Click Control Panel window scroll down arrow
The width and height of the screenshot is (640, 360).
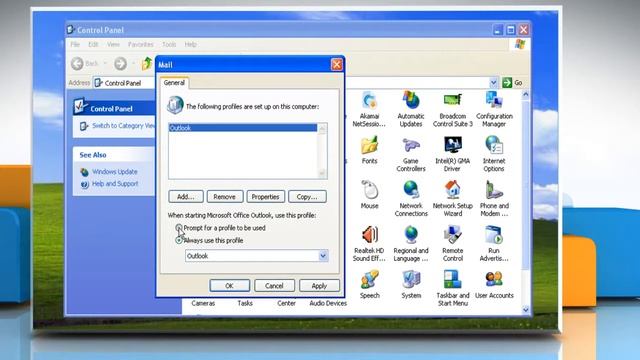click(x=525, y=310)
